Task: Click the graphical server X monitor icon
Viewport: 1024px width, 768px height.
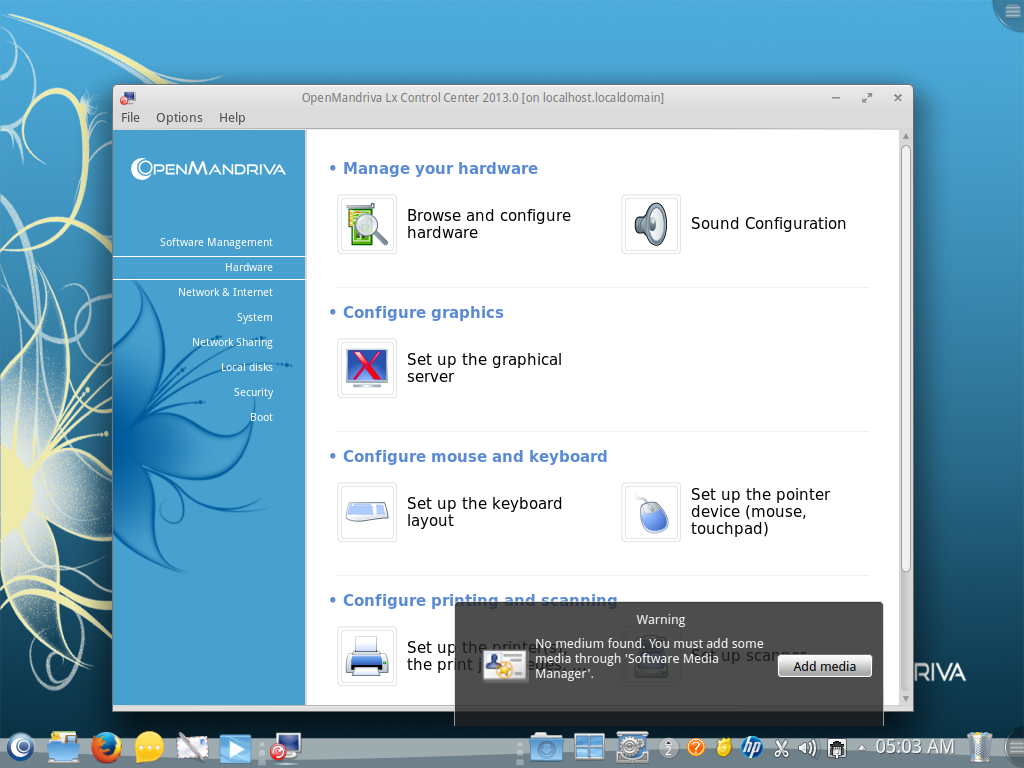Action: (x=367, y=368)
